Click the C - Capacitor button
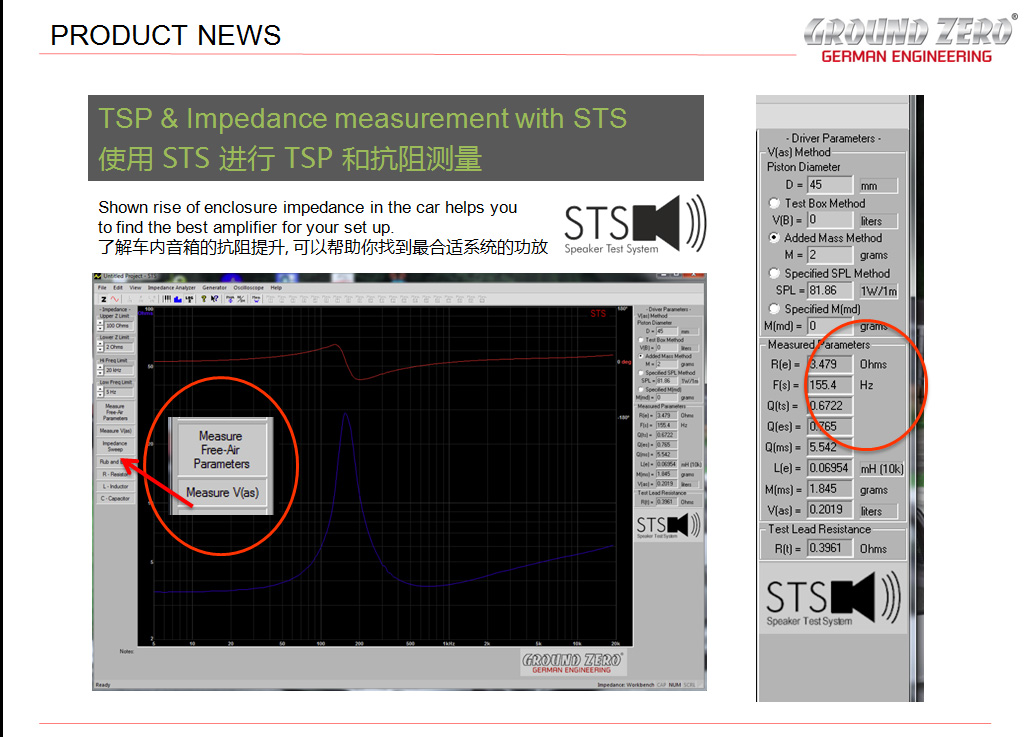The height and width of the screenshot is (737, 1027). click(x=115, y=499)
